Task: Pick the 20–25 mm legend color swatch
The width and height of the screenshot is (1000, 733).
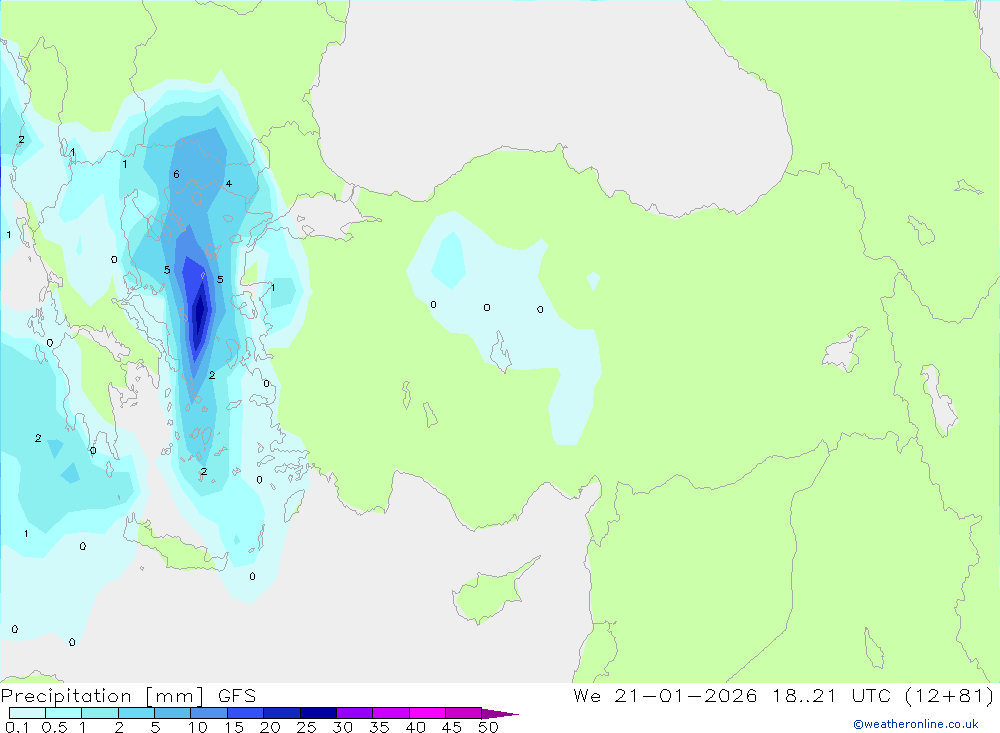Action: 282,713
